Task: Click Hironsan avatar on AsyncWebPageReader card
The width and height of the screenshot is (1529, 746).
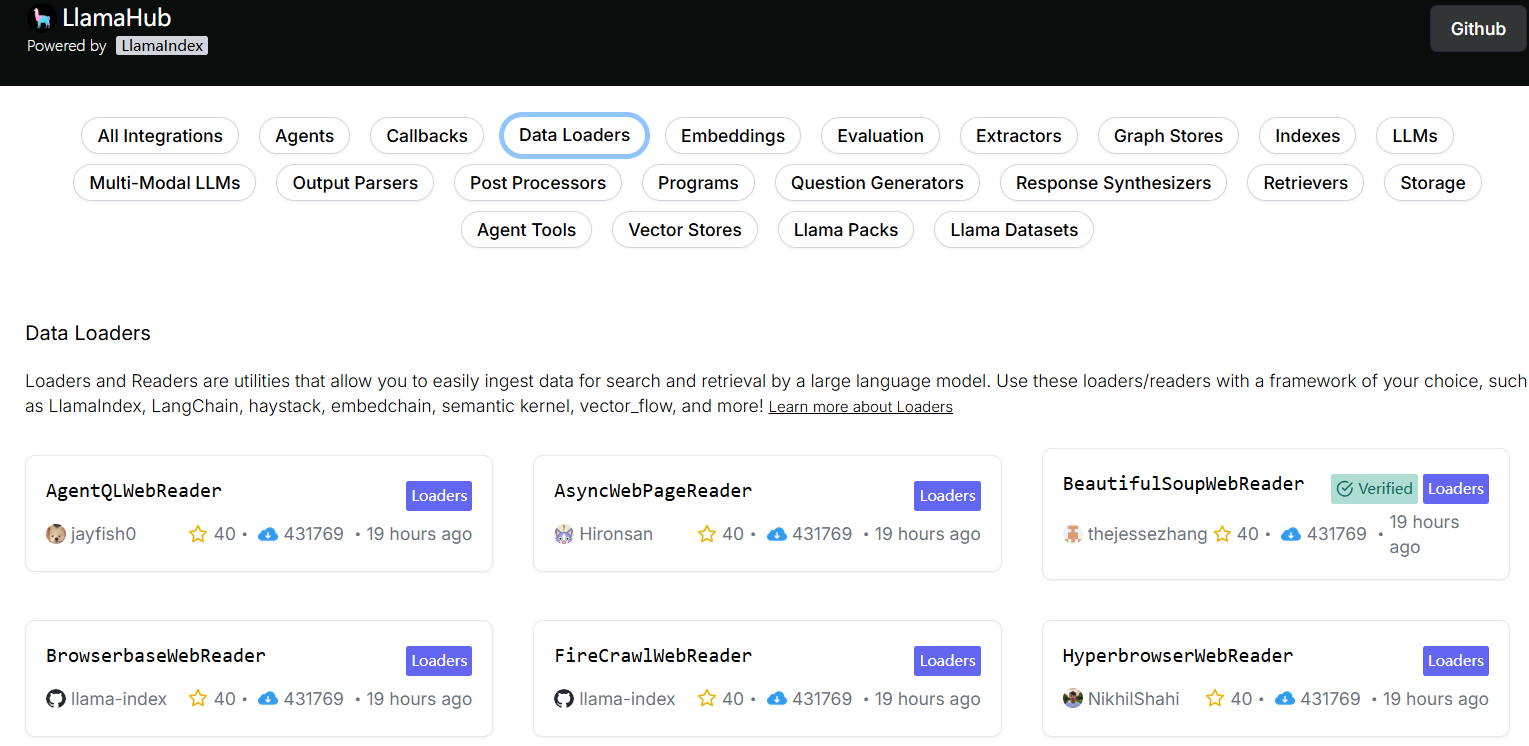Action: (564, 534)
